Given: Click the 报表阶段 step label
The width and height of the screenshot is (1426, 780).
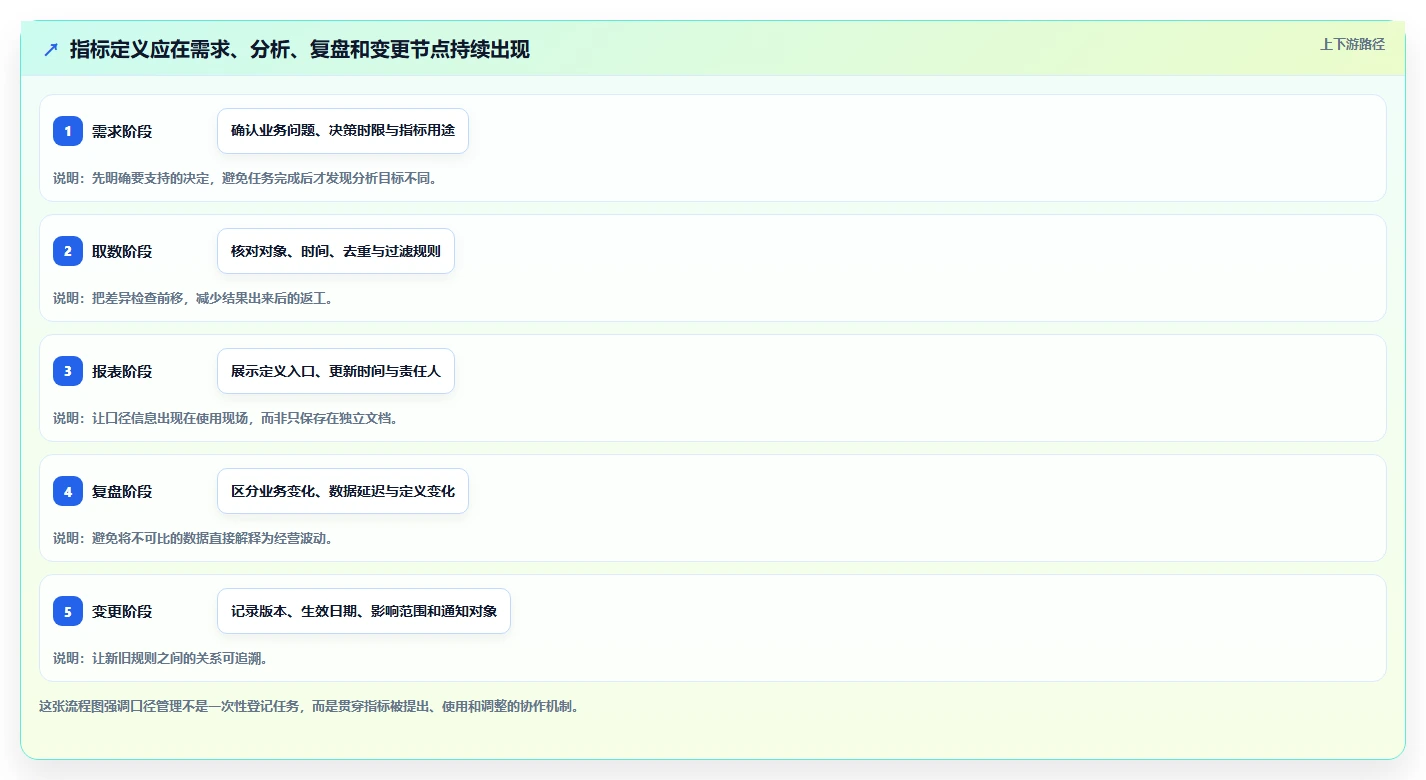Looking at the screenshot, I should point(122,372).
